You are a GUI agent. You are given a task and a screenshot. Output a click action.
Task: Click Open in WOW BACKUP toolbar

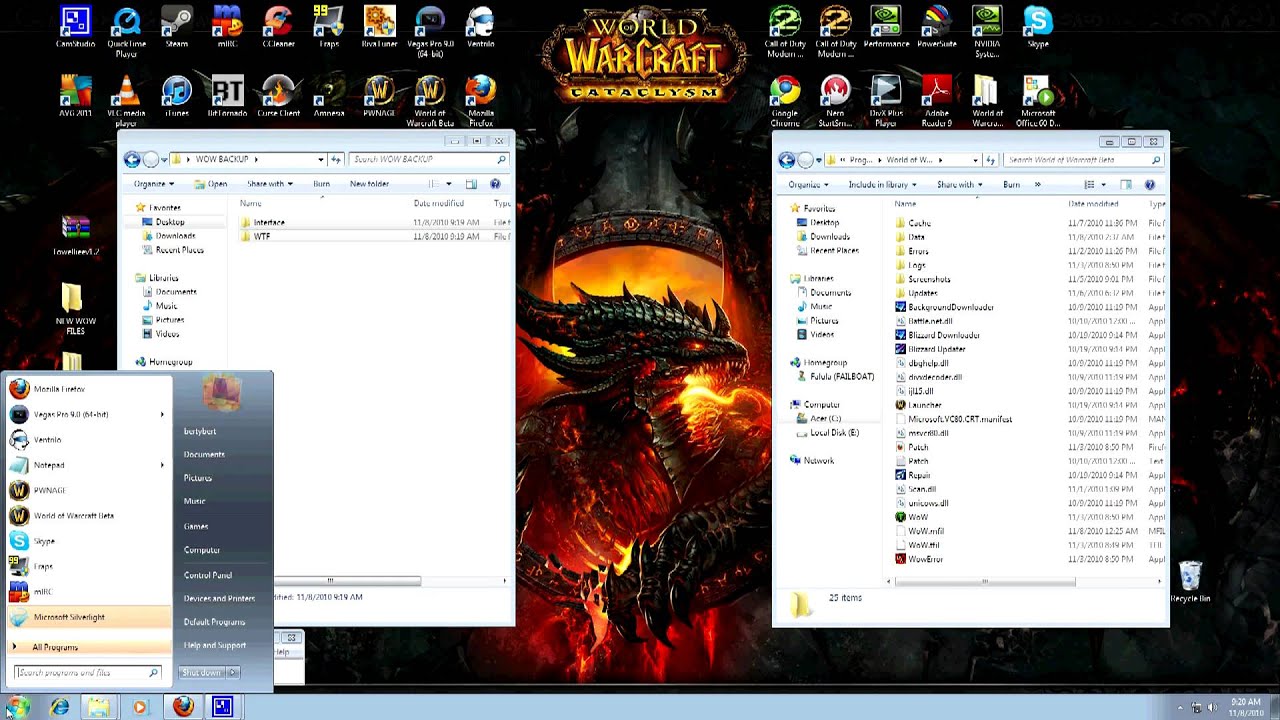tap(211, 184)
